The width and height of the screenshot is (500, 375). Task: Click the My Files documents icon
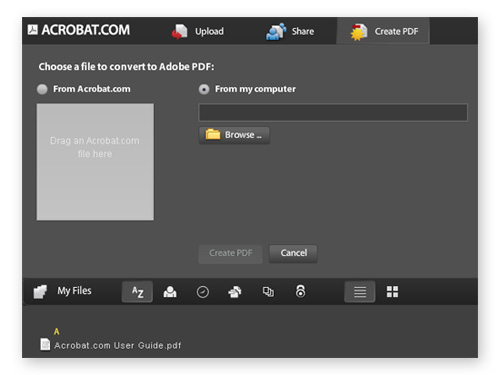pos(40,292)
